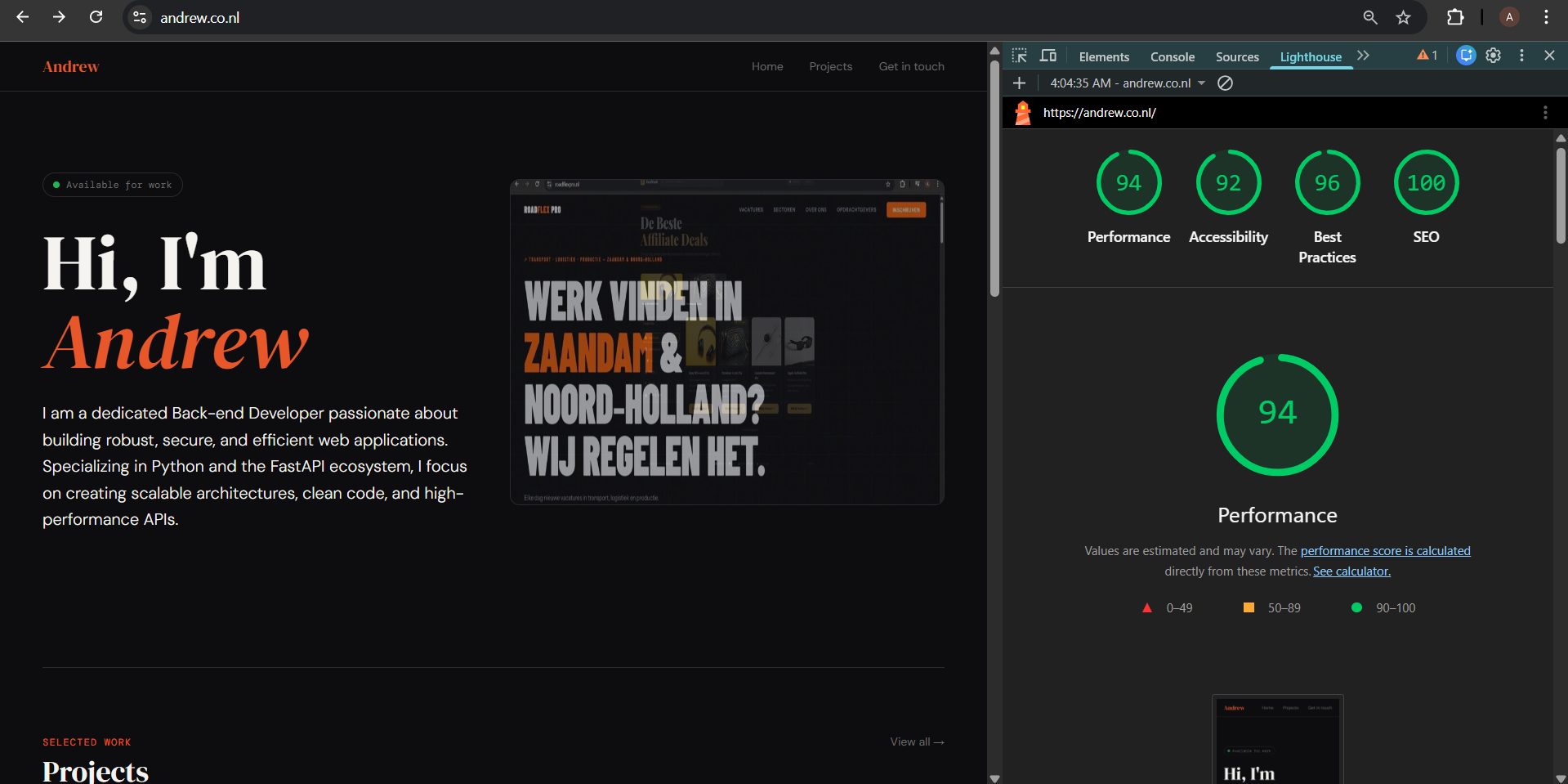Open site information icon in address bar
Screen dimensions: 1568x784
tap(140, 17)
